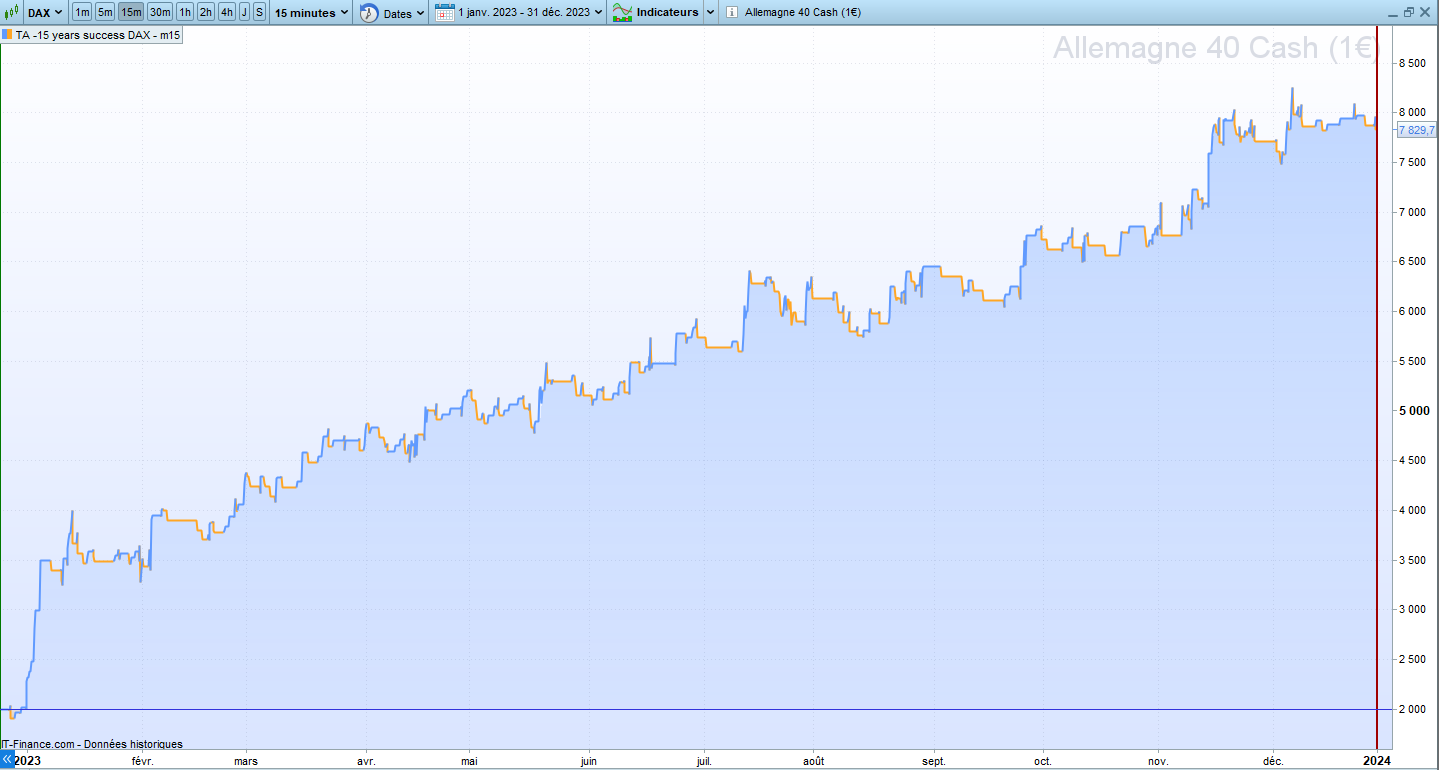Screen dimensions: 1439x770
Task: Click the candlestick chart icon
Action: point(13,12)
